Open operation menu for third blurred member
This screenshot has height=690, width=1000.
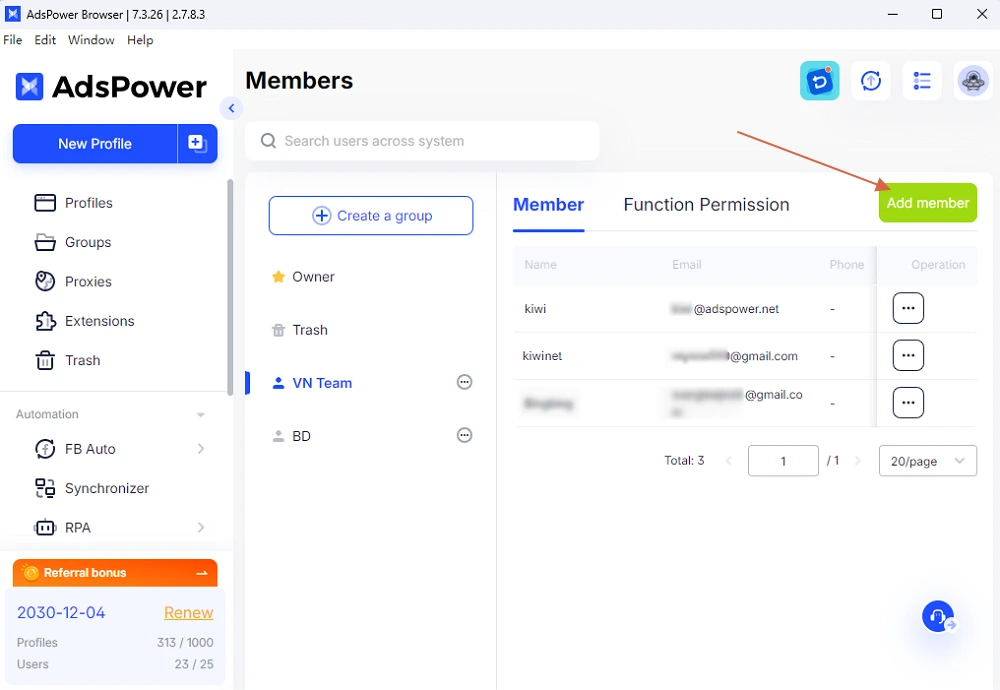tap(908, 402)
